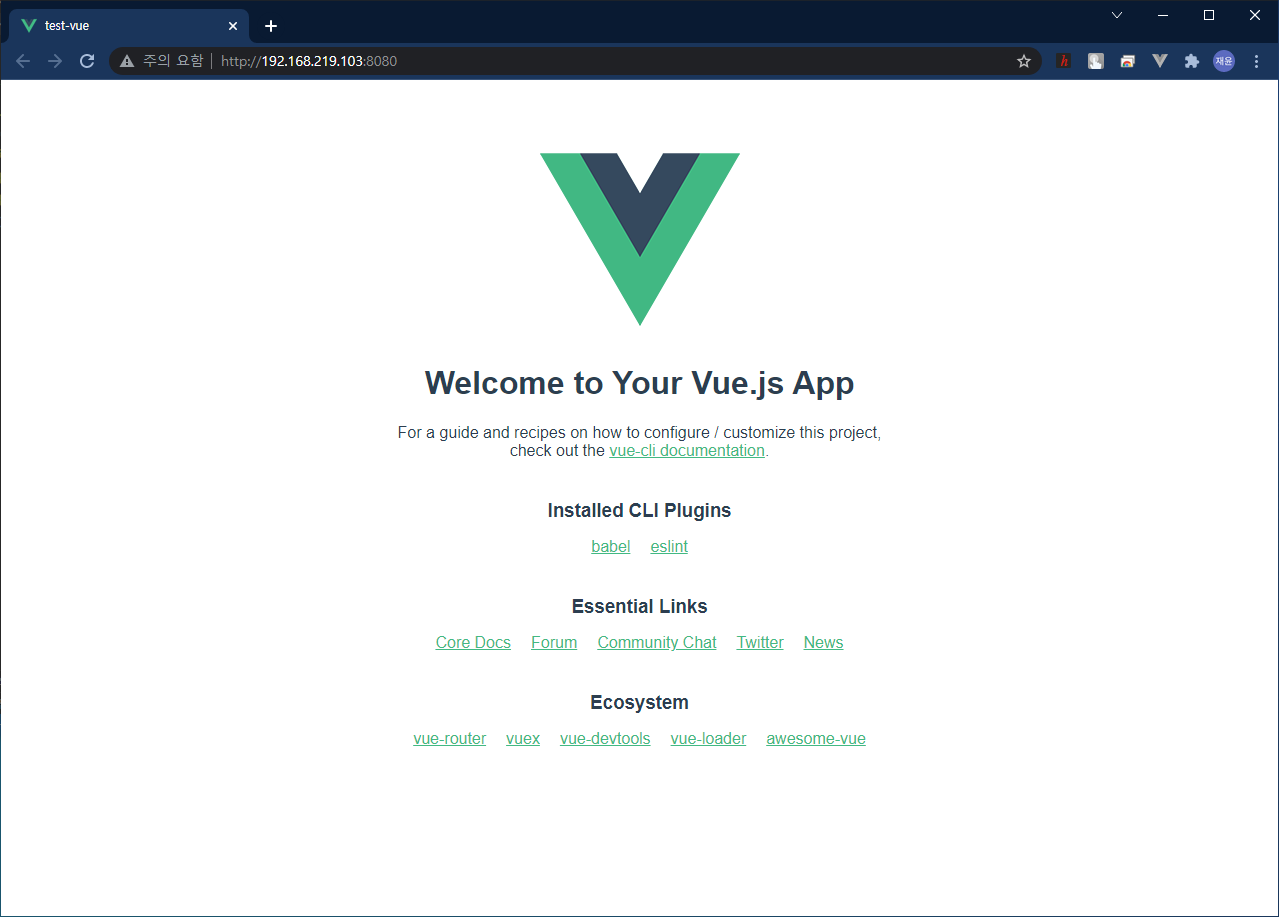
Task: Open the vue-cli documentation link
Action: pyautogui.click(x=687, y=450)
